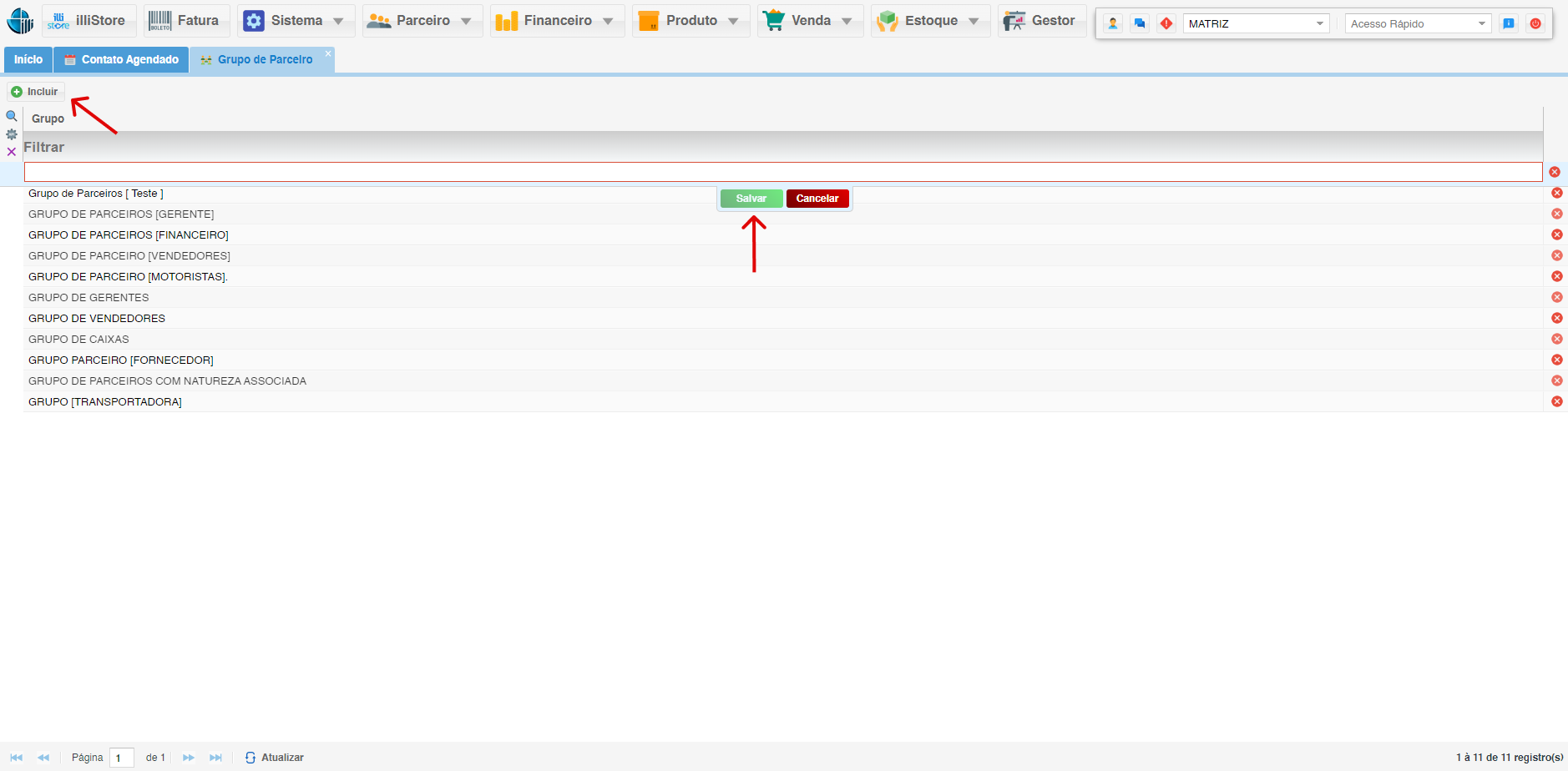Open the chat messages icon
Screen dimensions: 1568x771
coord(1140,23)
